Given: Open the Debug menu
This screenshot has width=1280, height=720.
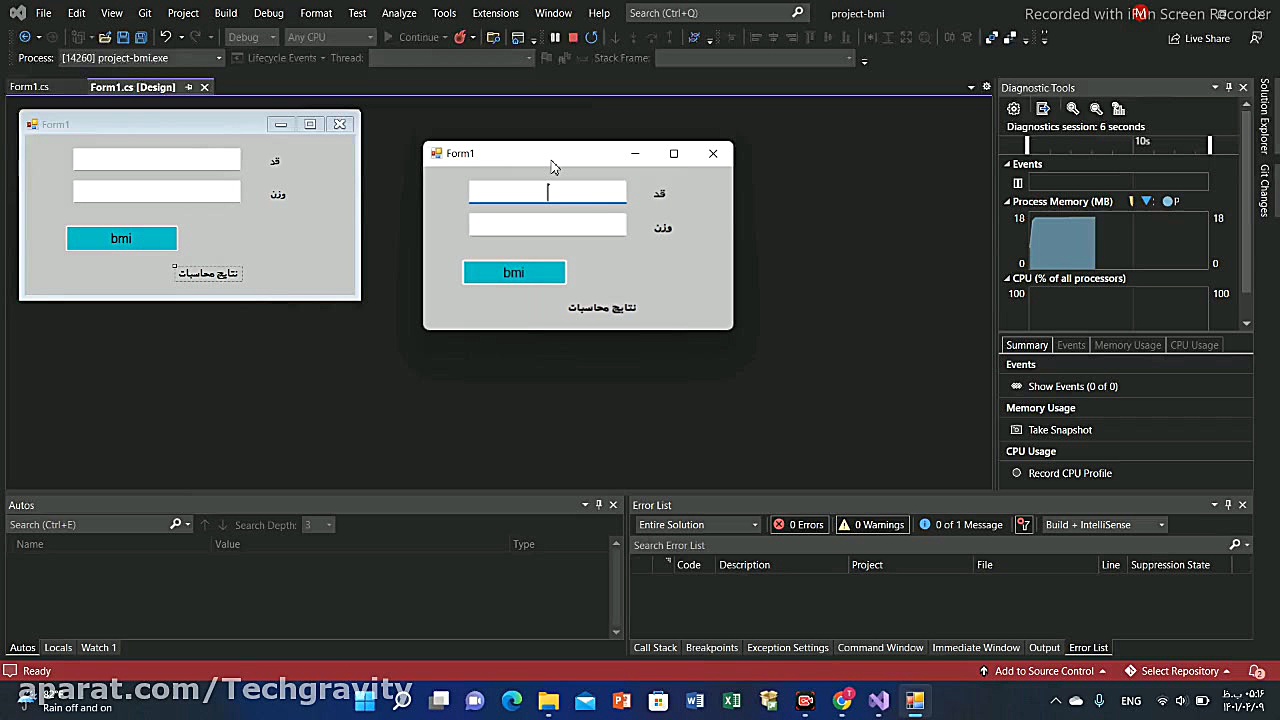Looking at the screenshot, I should [269, 13].
